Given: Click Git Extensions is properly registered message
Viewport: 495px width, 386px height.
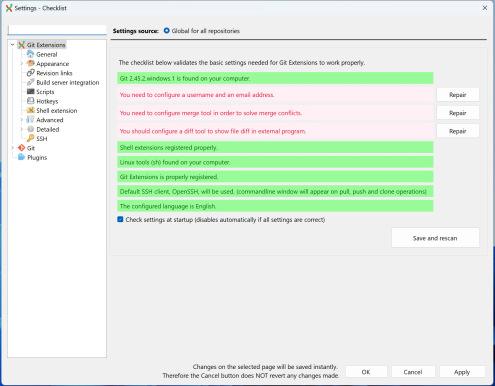Looking at the screenshot, I should 275,177.
